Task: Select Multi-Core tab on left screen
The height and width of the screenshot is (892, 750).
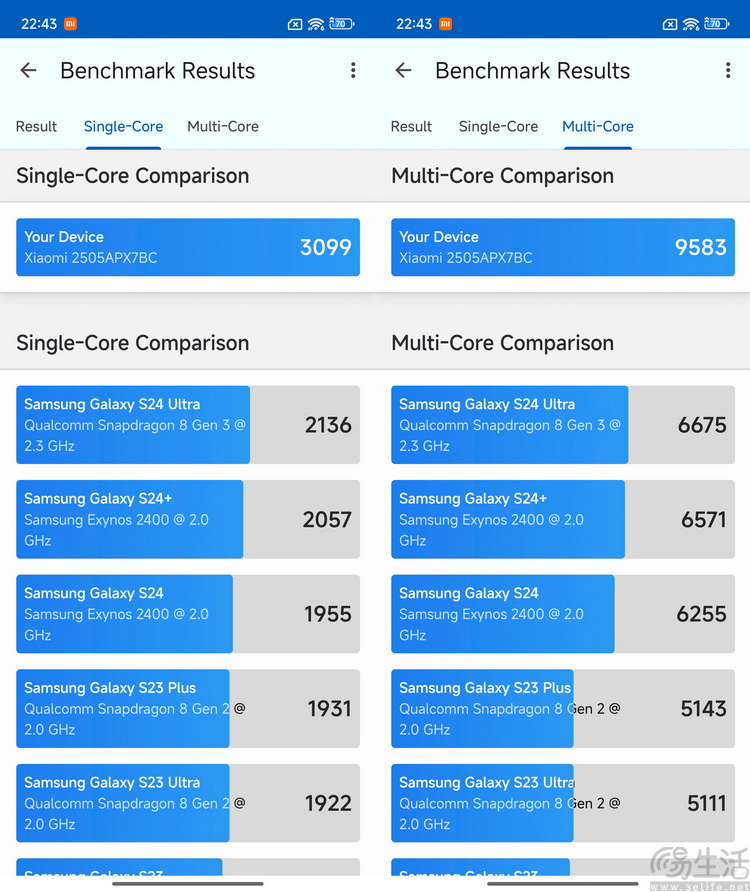Action: 223,126
